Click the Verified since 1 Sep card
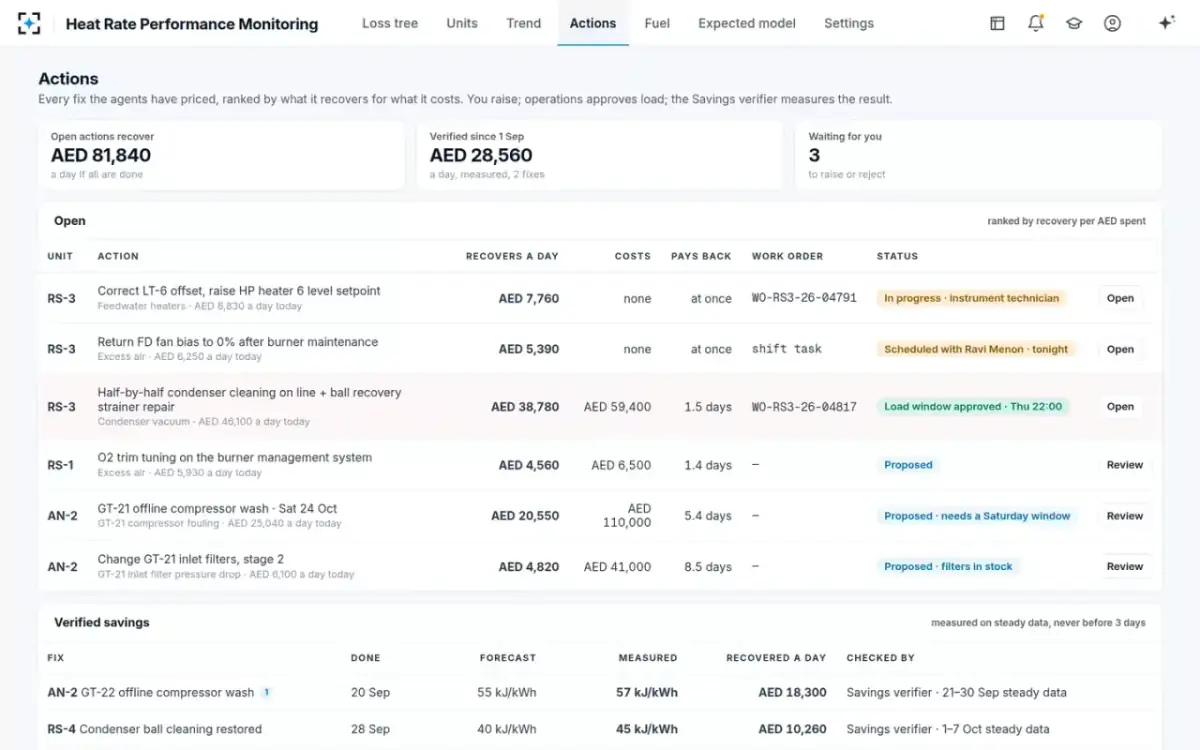1200x750 pixels. click(600, 155)
